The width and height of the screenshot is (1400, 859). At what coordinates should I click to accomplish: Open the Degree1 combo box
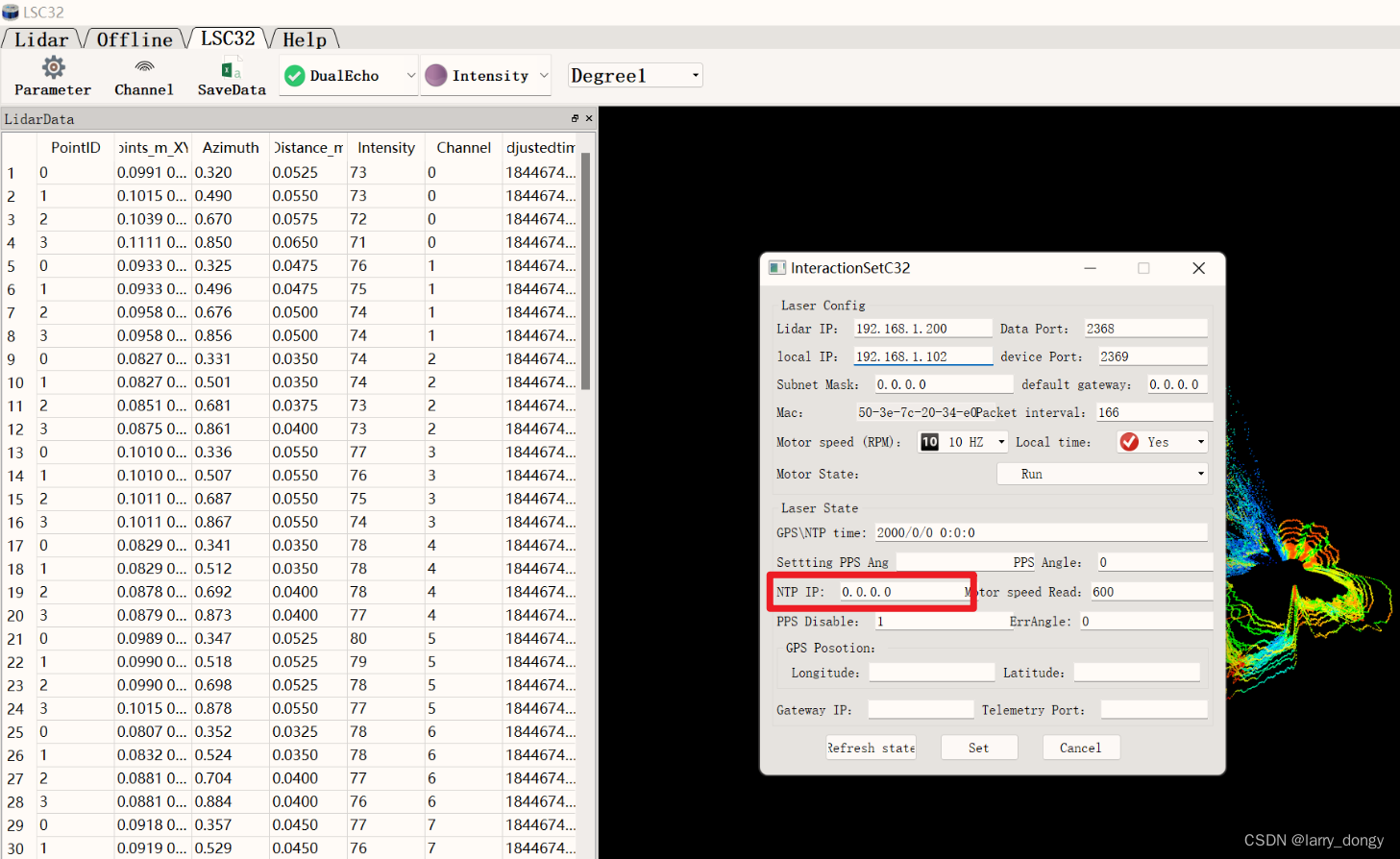[x=635, y=75]
